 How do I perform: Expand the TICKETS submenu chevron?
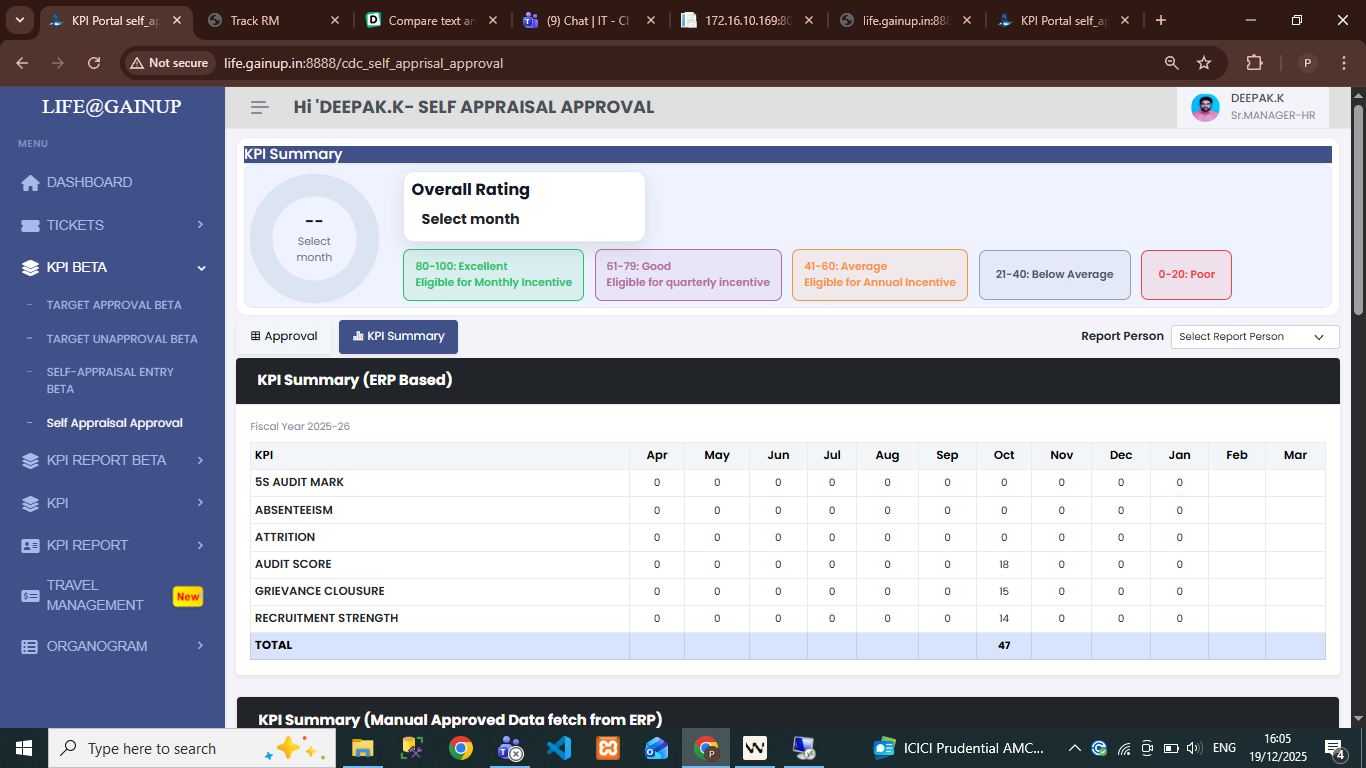[x=201, y=226]
